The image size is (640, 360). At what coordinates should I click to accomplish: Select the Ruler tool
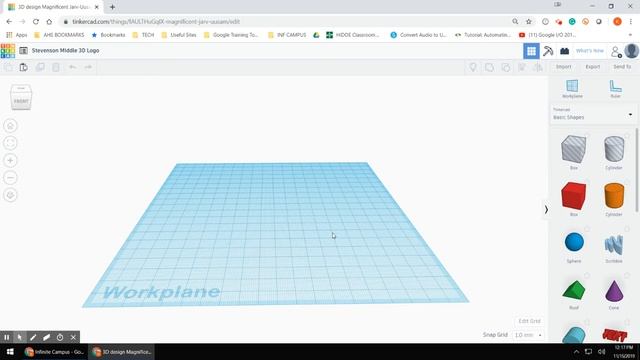615,89
